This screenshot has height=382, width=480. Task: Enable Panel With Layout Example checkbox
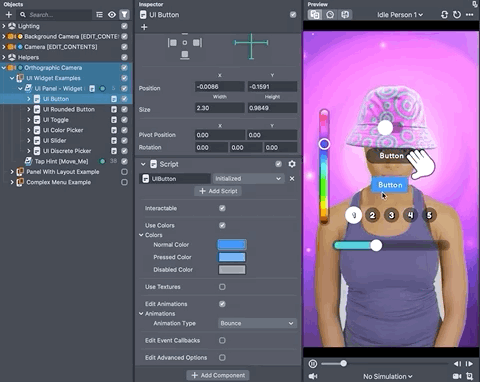click(124, 172)
